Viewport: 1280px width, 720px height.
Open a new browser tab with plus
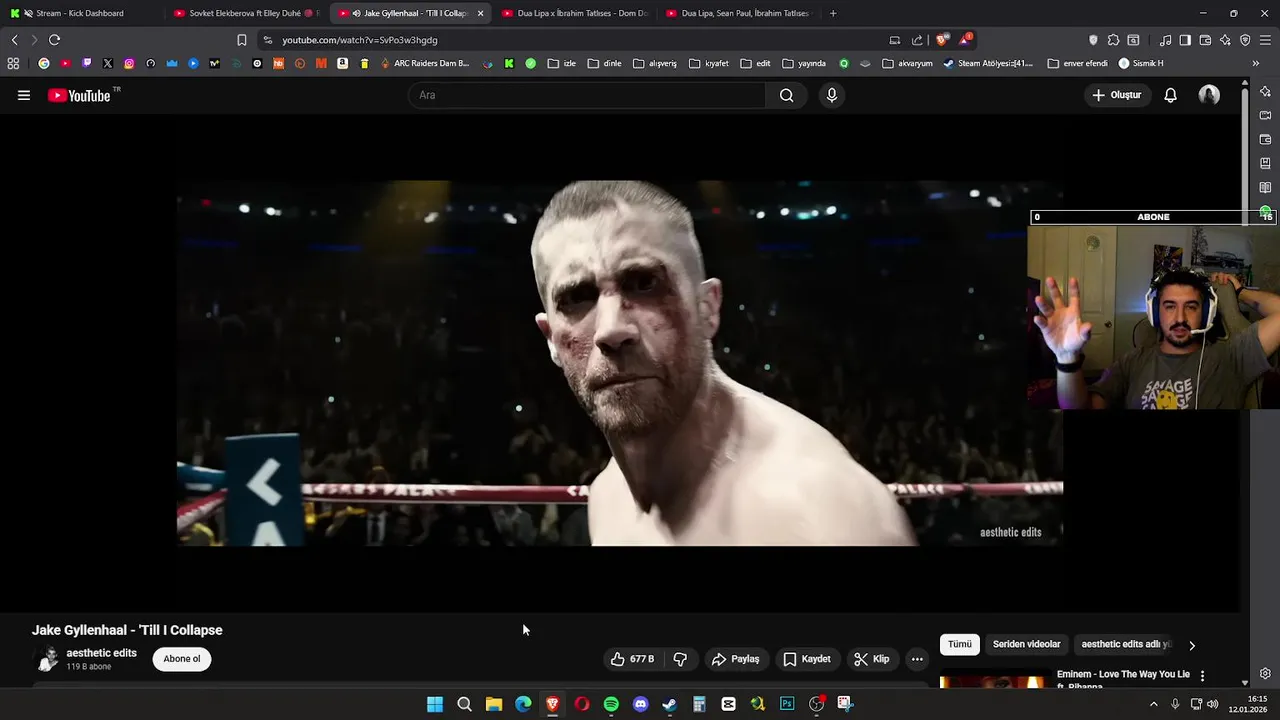833,13
